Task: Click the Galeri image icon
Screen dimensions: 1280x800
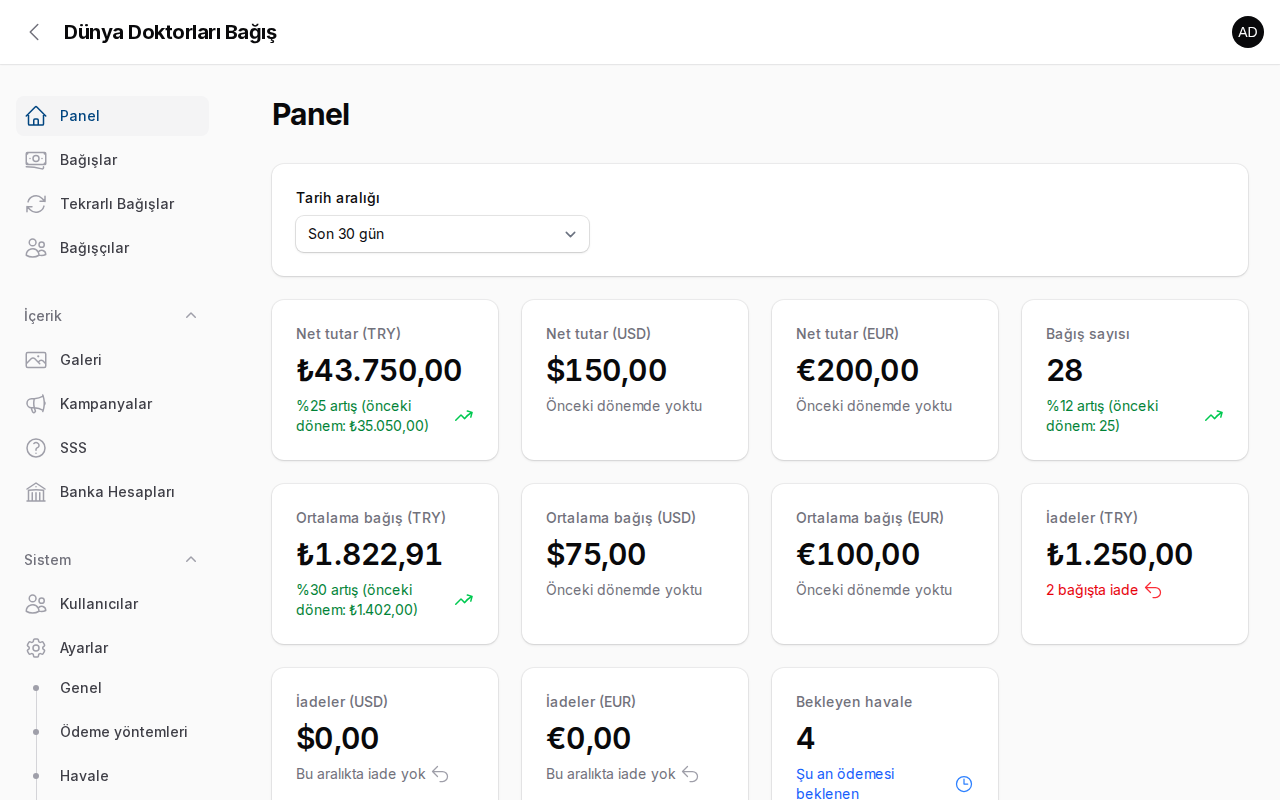Action: [36, 360]
